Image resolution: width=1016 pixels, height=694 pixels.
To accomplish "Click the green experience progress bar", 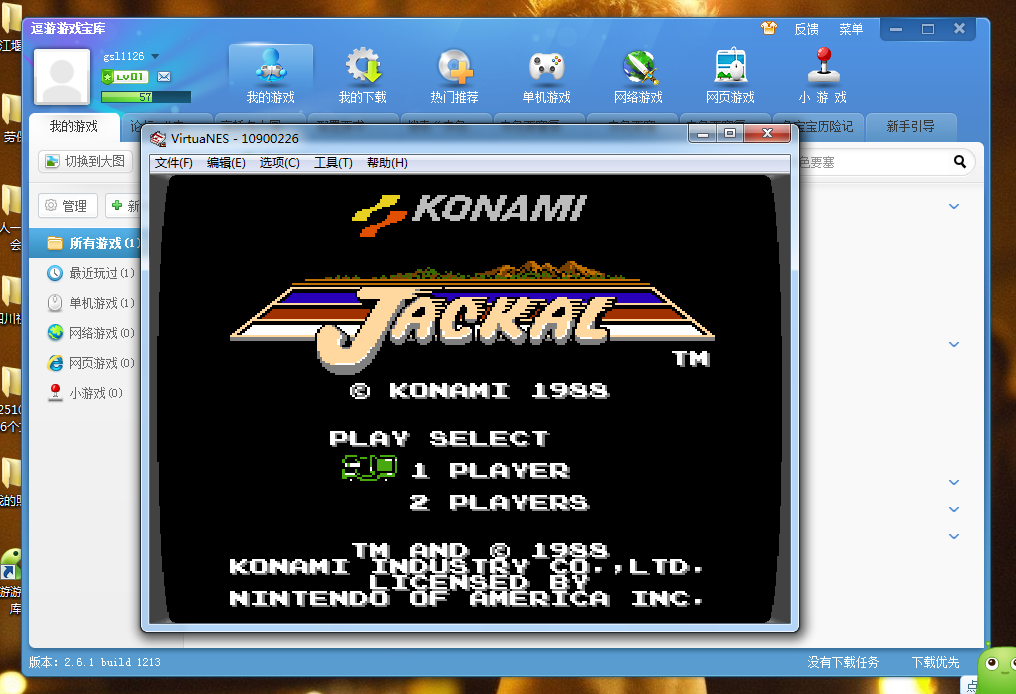I will (145, 97).
